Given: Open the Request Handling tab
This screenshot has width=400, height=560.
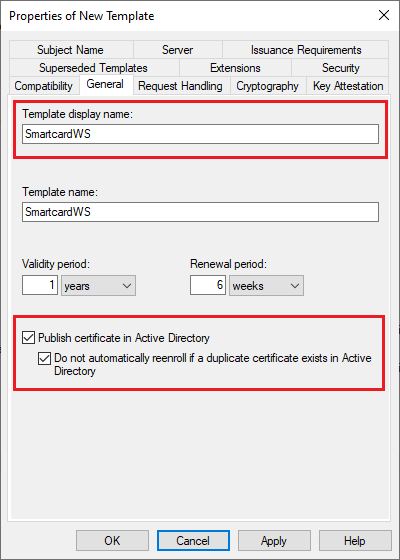Looking at the screenshot, I should click(x=180, y=86).
